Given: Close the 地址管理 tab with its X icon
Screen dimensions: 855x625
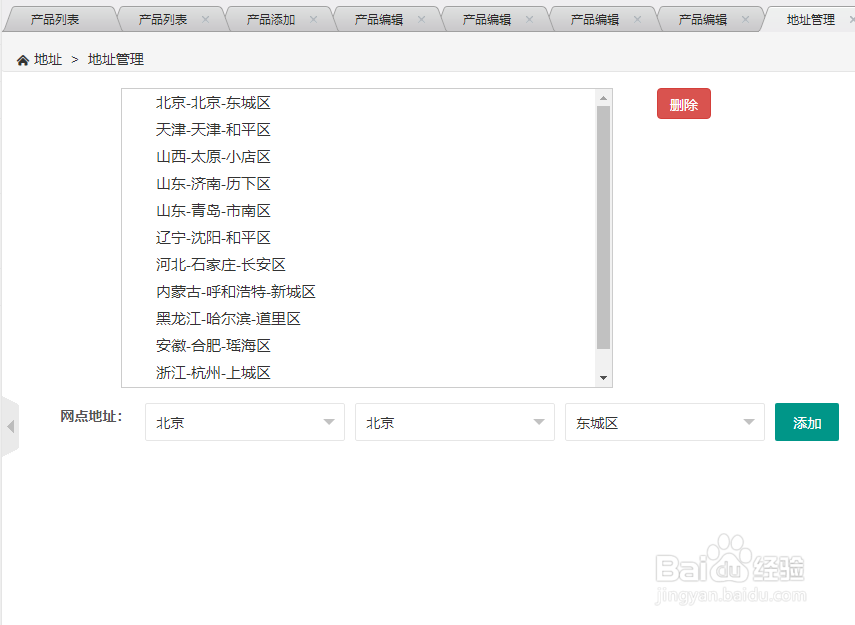Looking at the screenshot, I should [x=850, y=17].
